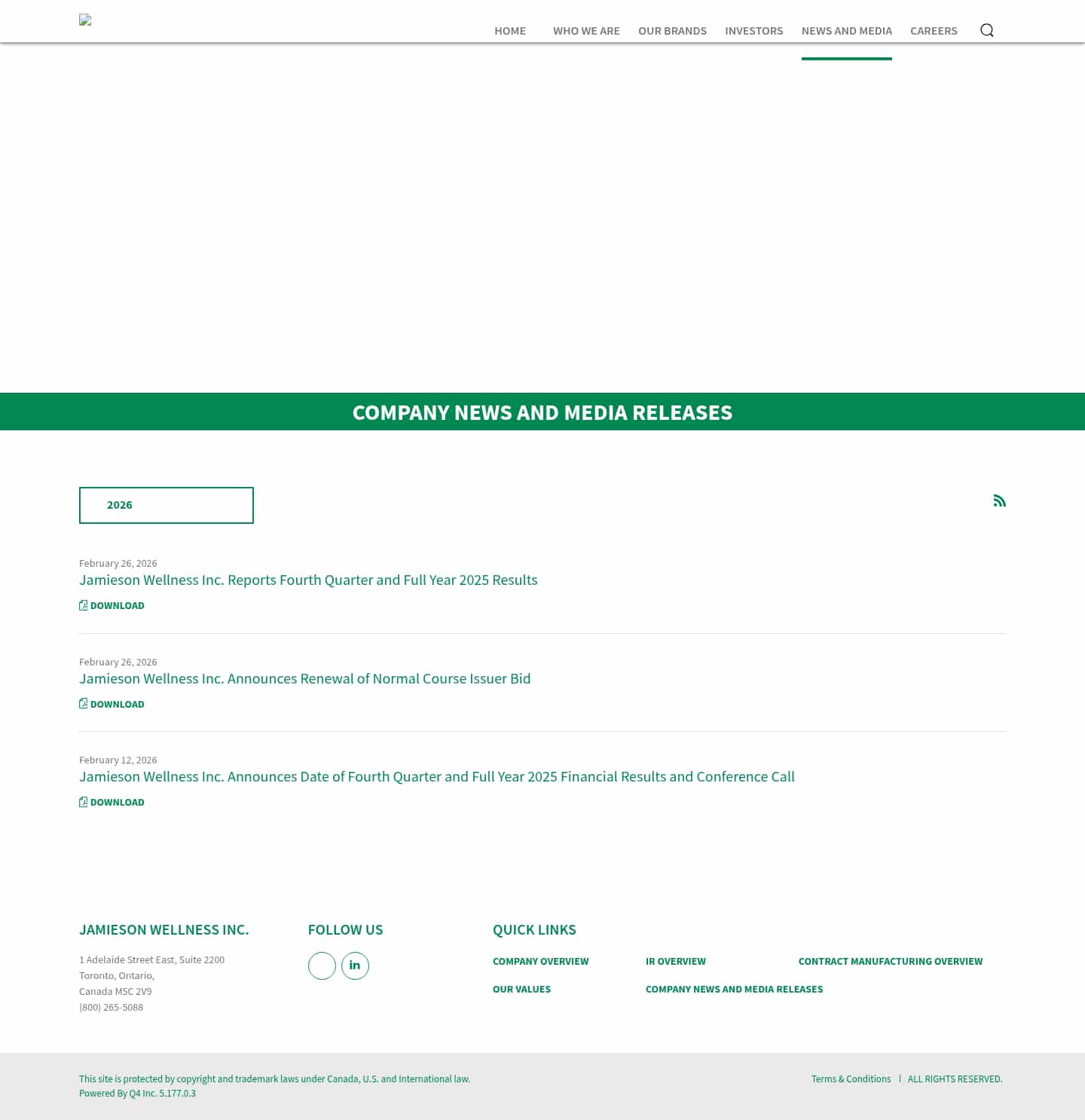
Task: Open the Fourth Quarter and Full Year 2025 Results article
Action: pos(308,580)
